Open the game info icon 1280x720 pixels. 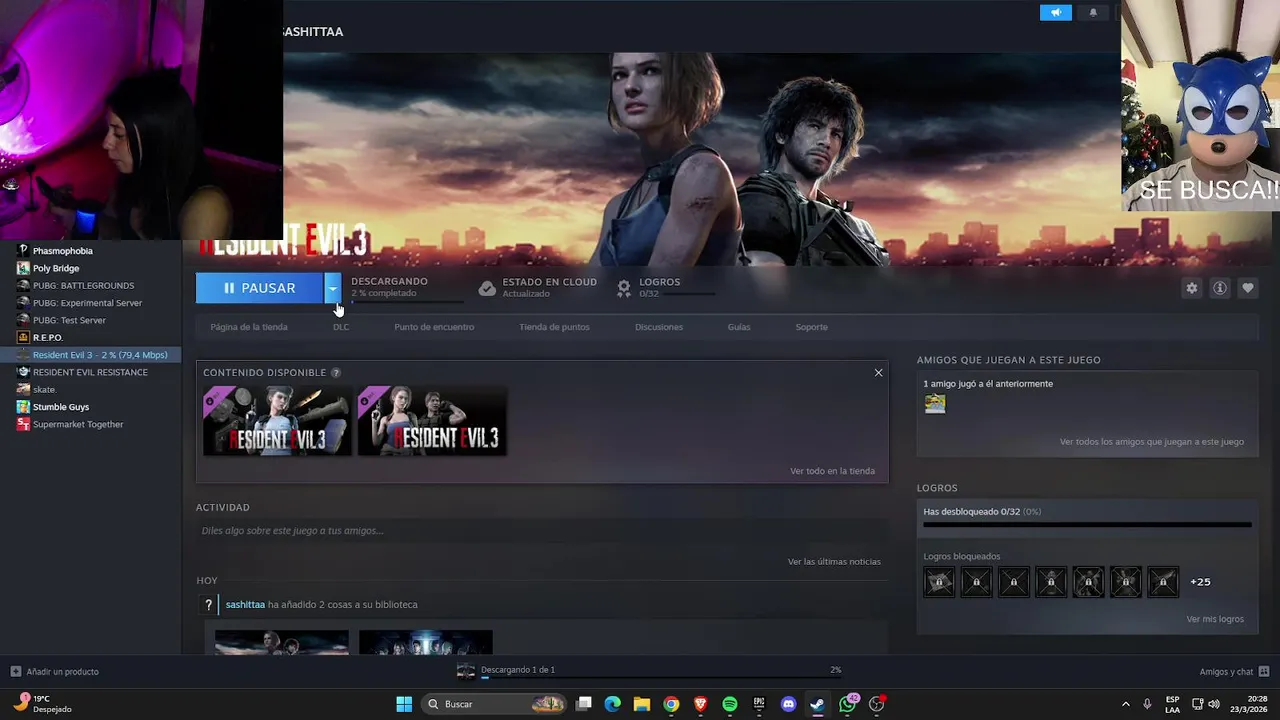1220,288
